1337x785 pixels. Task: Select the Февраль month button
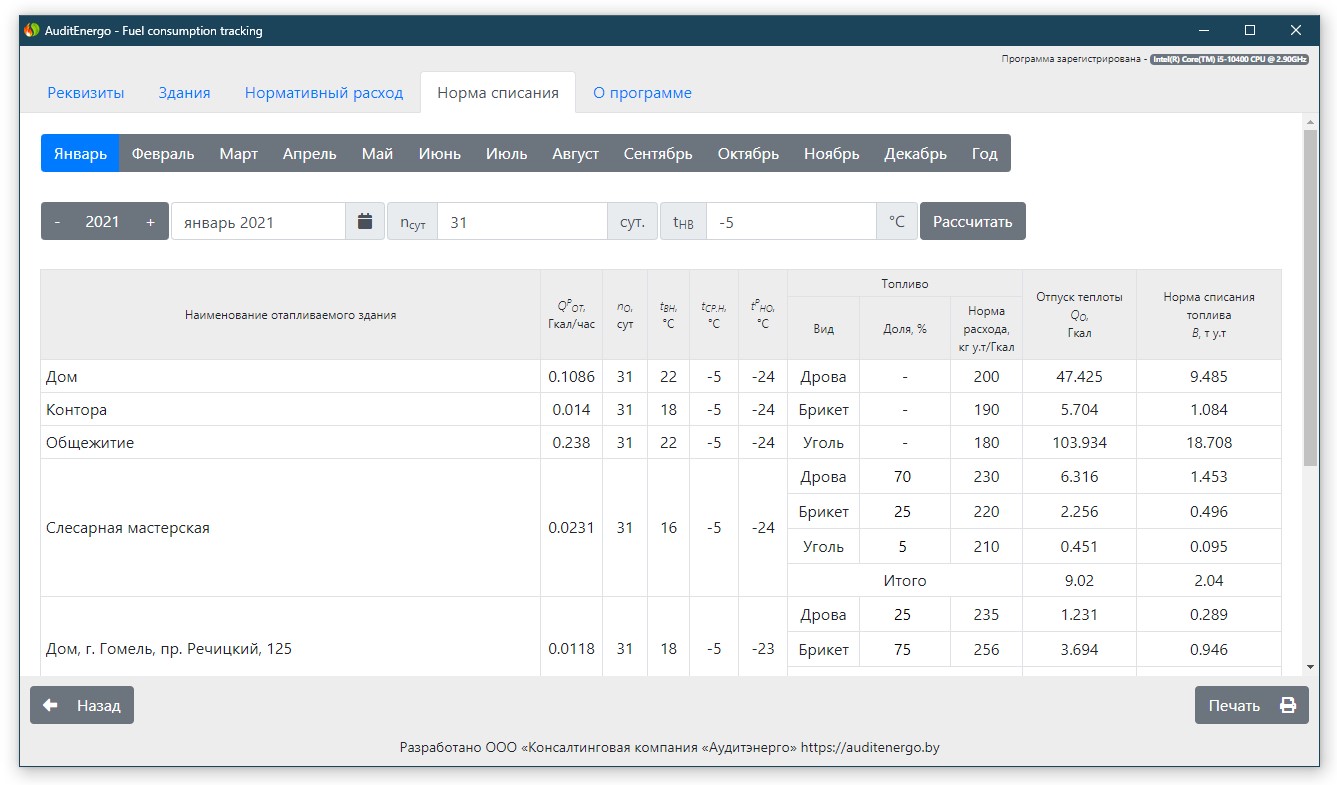click(163, 154)
